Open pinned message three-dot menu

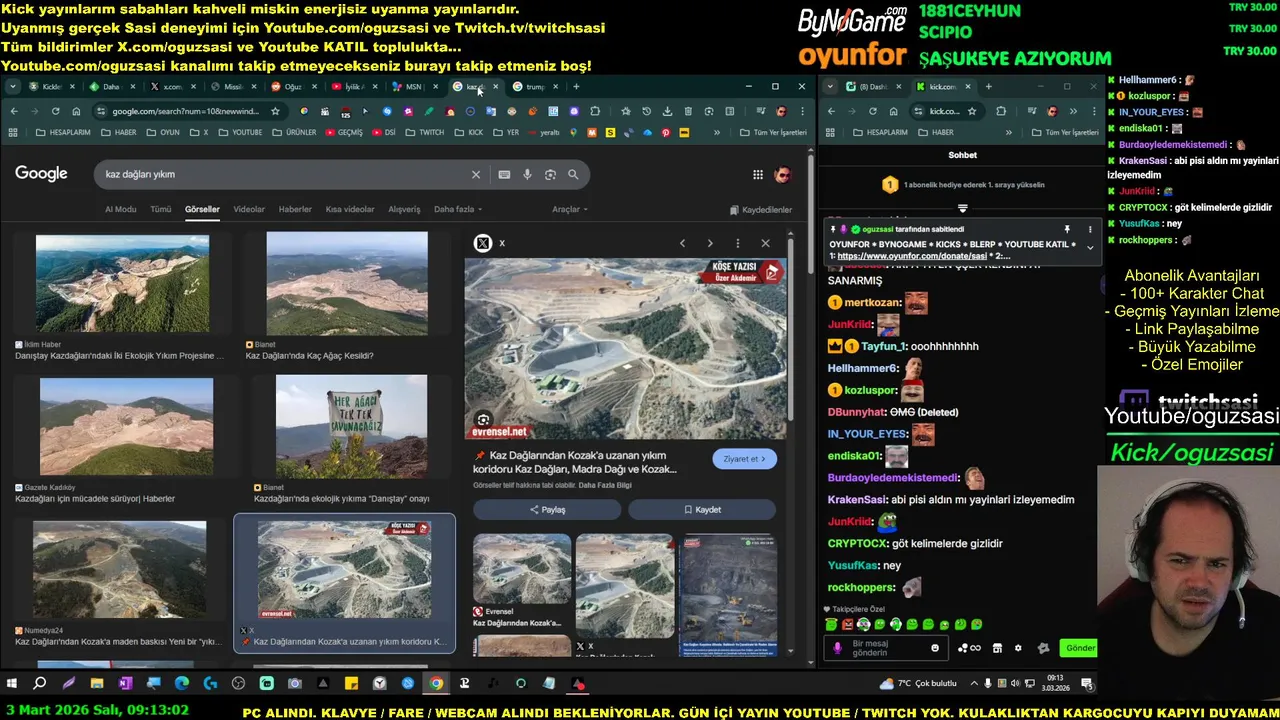(1090, 229)
